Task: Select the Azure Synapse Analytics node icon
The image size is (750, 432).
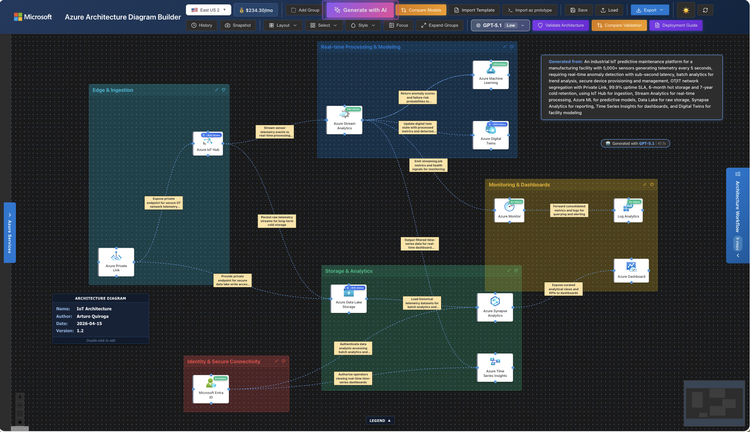Action: coord(495,301)
